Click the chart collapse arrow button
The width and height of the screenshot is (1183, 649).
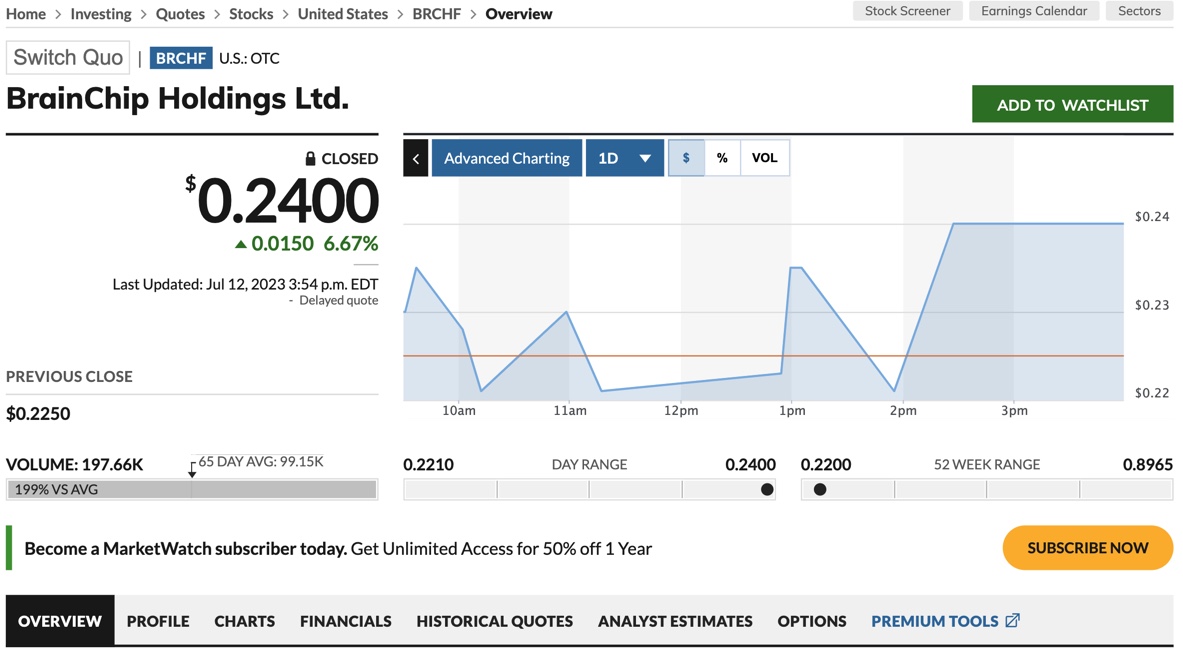click(x=416, y=158)
